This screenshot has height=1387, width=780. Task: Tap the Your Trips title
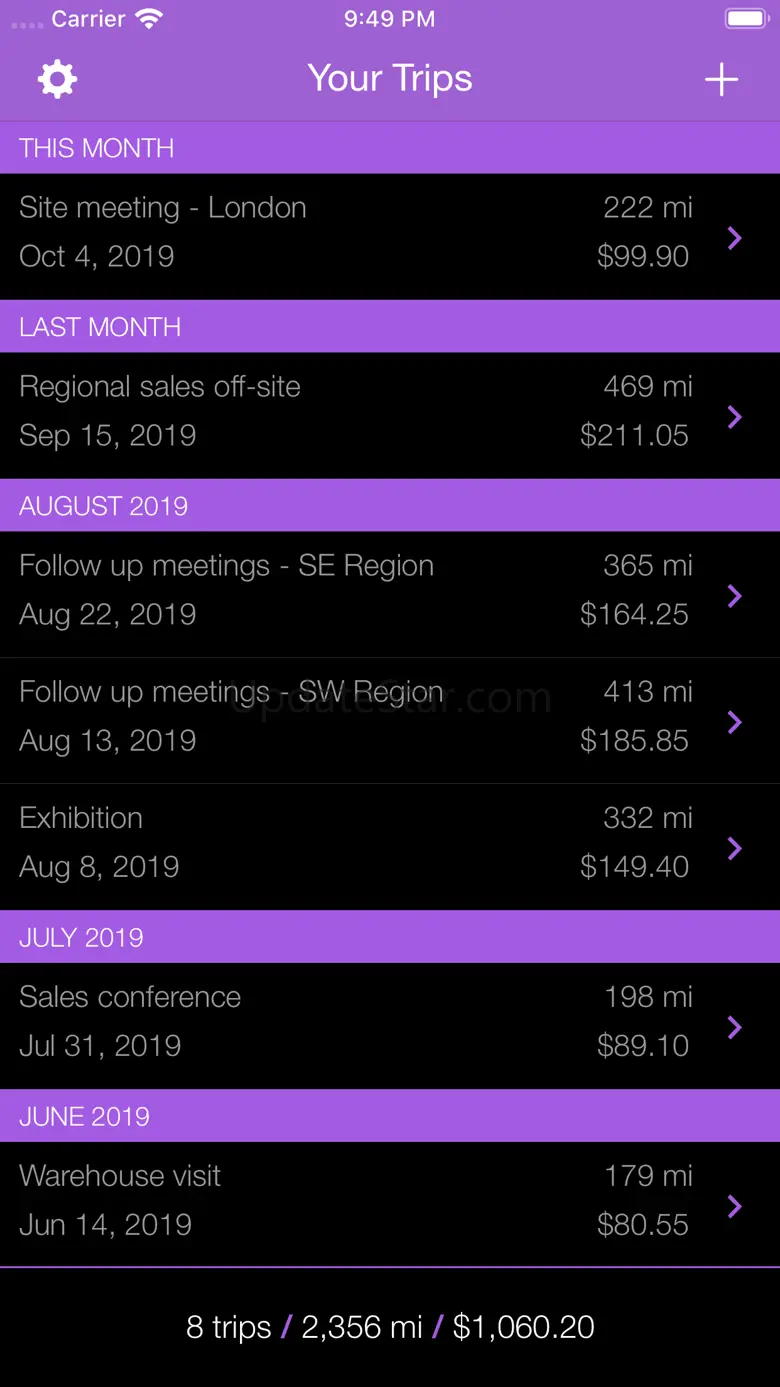pos(390,79)
